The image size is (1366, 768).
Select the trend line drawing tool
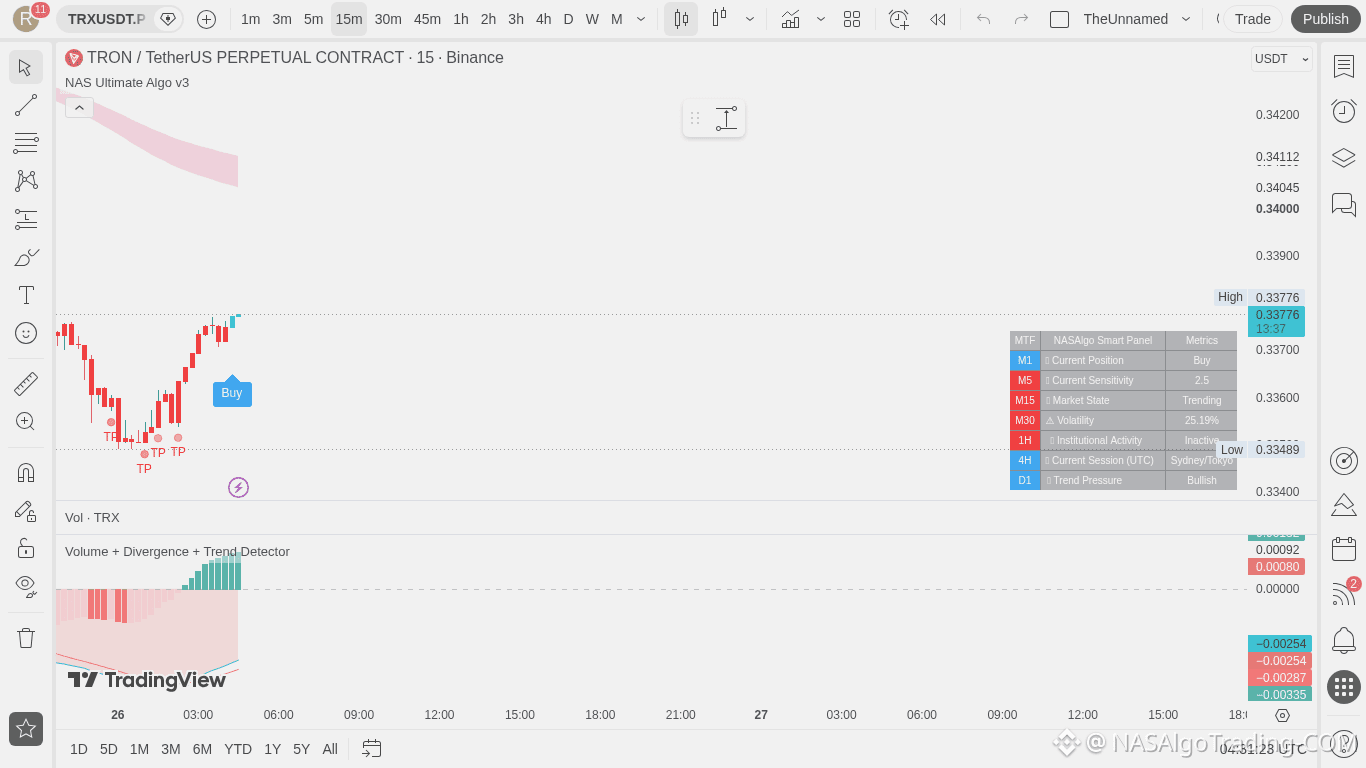tap(26, 105)
